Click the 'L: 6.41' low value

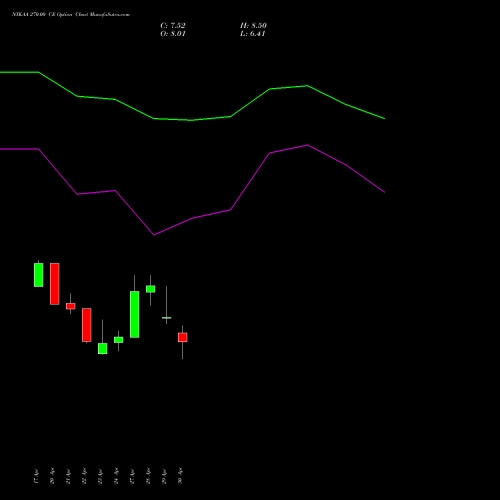[253, 34]
